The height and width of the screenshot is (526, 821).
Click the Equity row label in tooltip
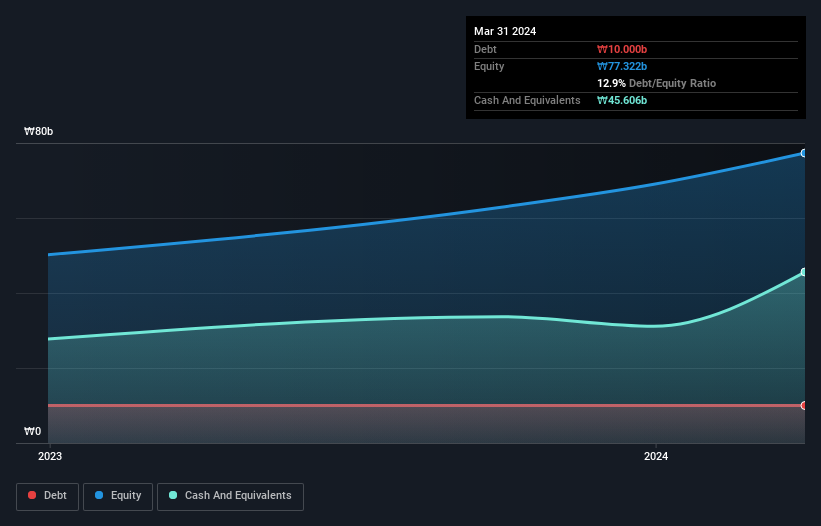489,66
